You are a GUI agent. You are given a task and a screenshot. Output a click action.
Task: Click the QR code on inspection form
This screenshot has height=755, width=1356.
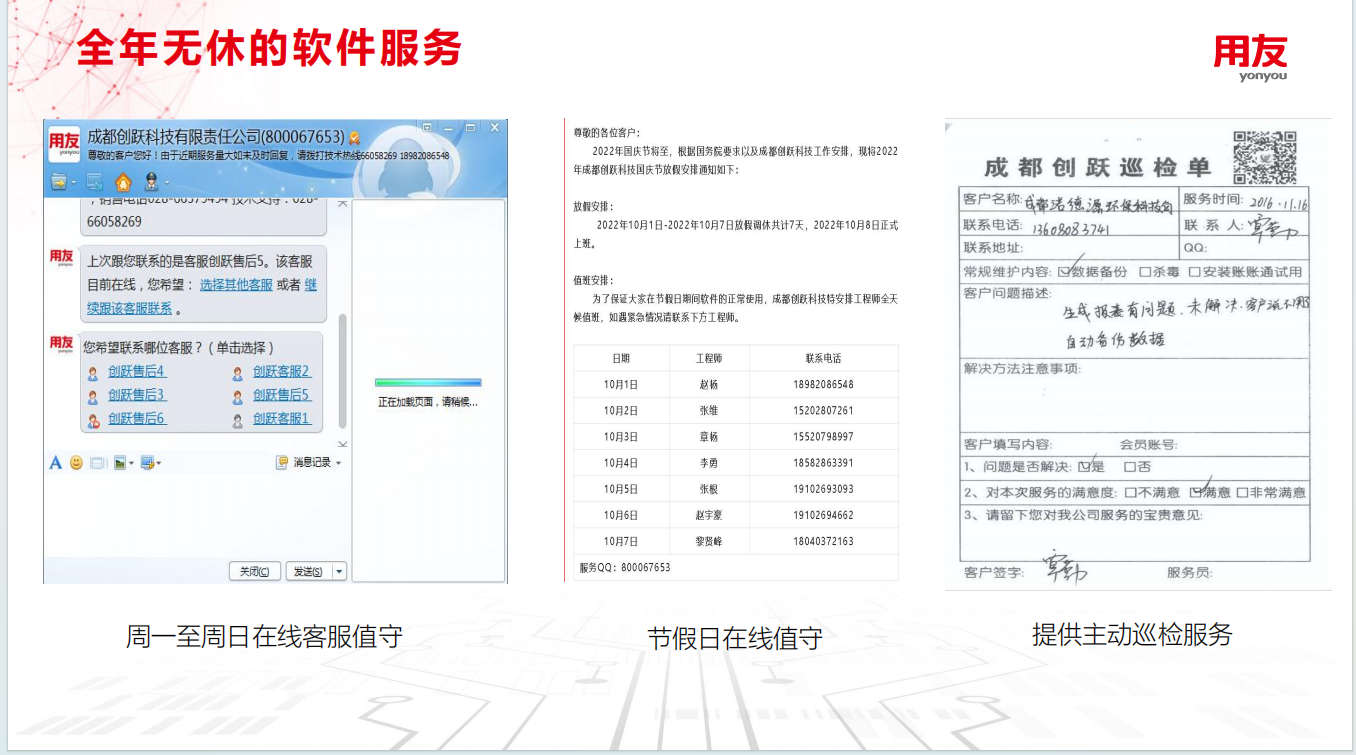point(1265,158)
